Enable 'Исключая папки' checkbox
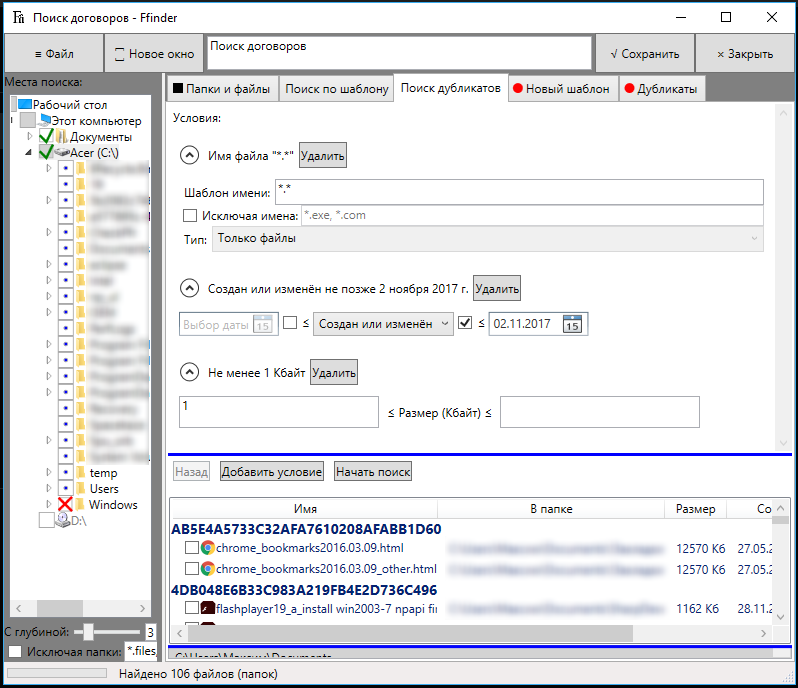Screen dimensions: 798x688 pyautogui.click(x=15, y=651)
